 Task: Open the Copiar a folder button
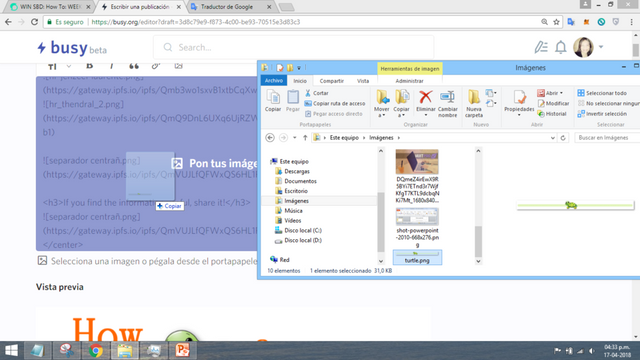click(401, 104)
